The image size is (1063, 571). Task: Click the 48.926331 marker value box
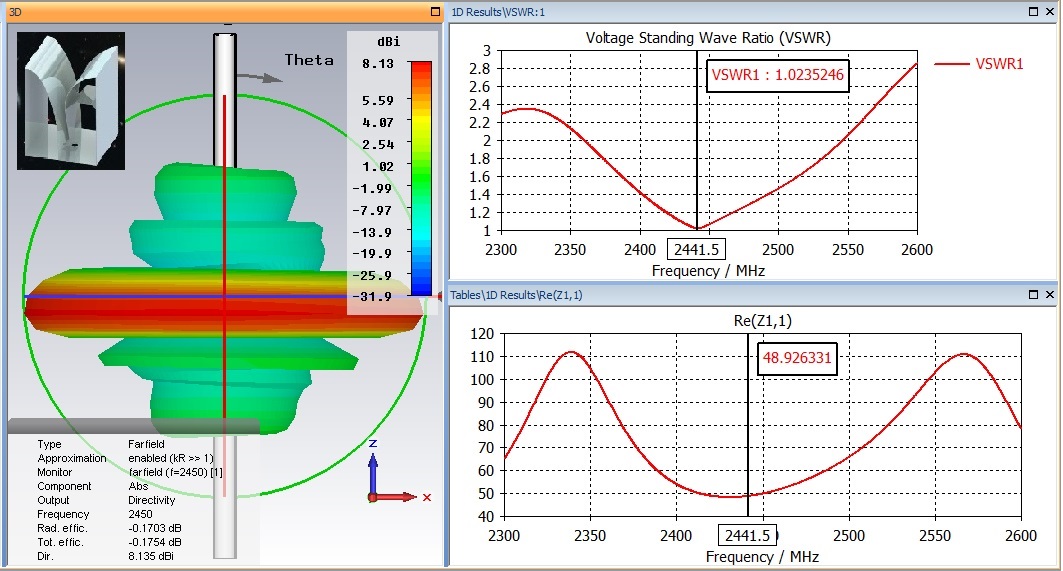pyautogui.click(x=797, y=357)
